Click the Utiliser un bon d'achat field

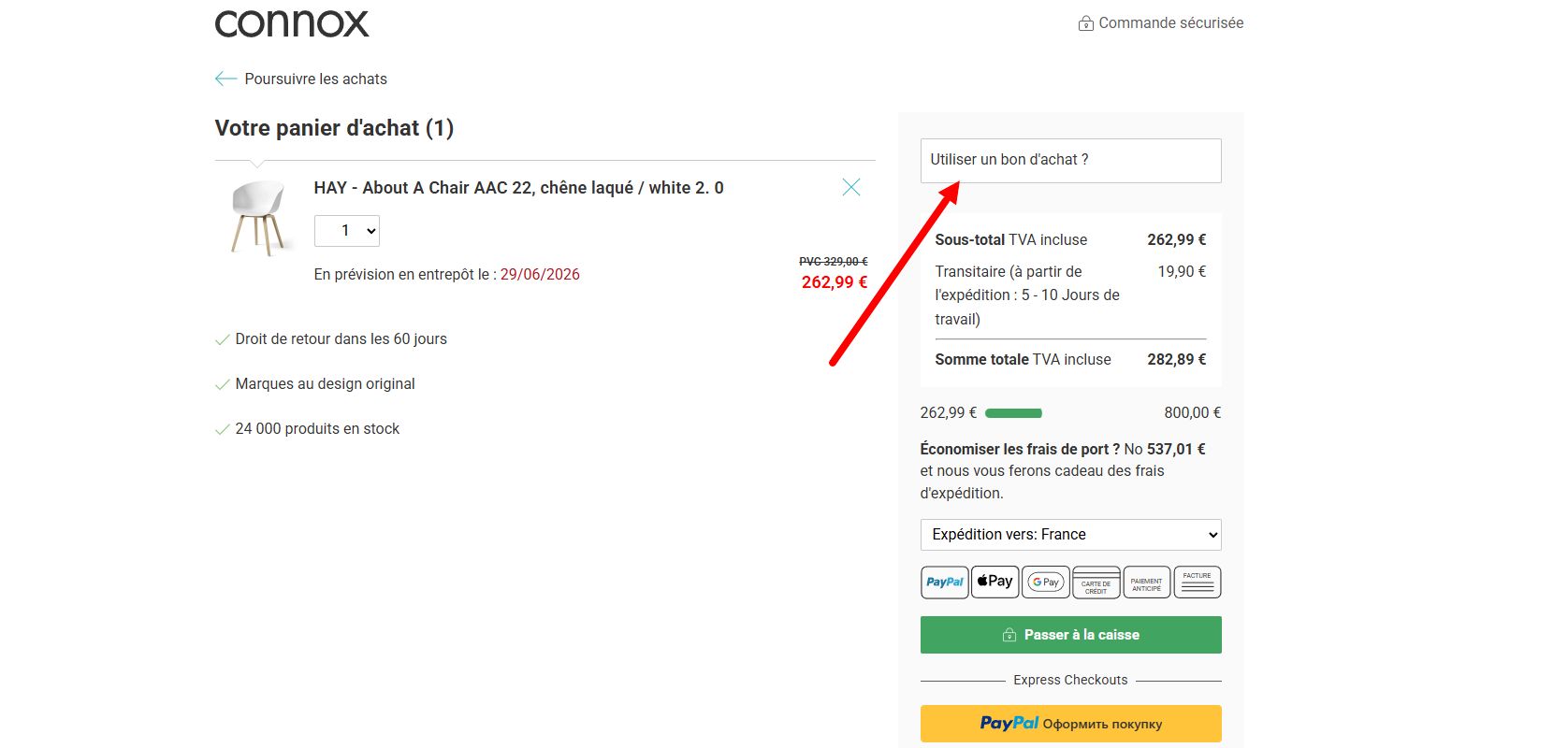(1071, 161)
